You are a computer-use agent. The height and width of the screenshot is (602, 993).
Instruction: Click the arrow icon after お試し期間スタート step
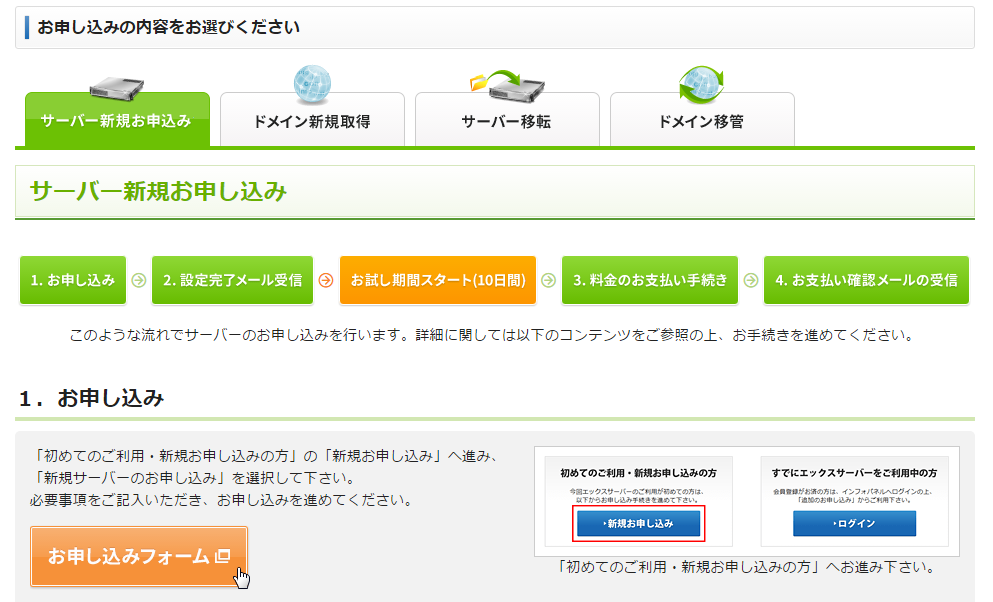548,280
